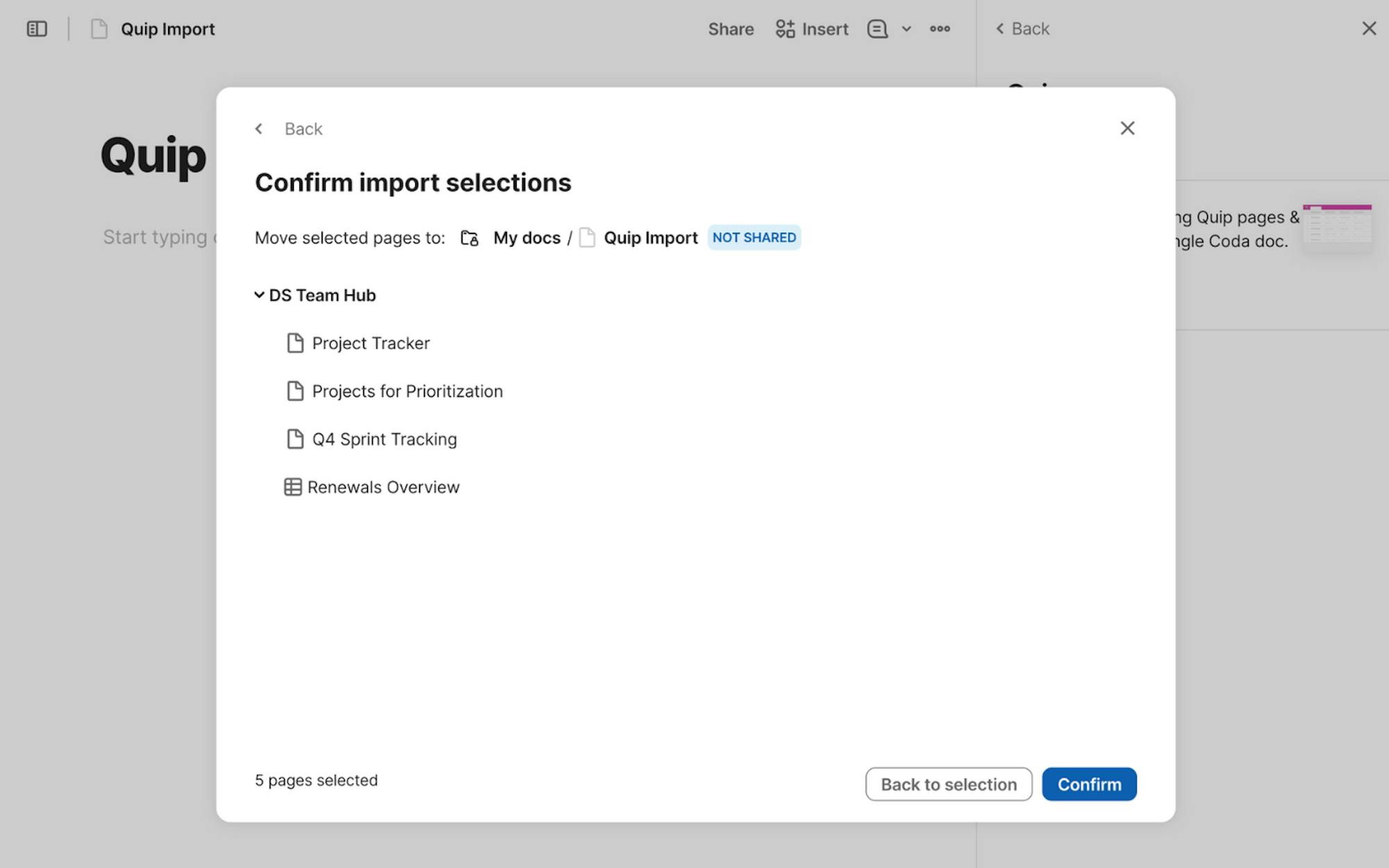Open the three-dot more options menu

pyautogui.click(x=940, y=29)
